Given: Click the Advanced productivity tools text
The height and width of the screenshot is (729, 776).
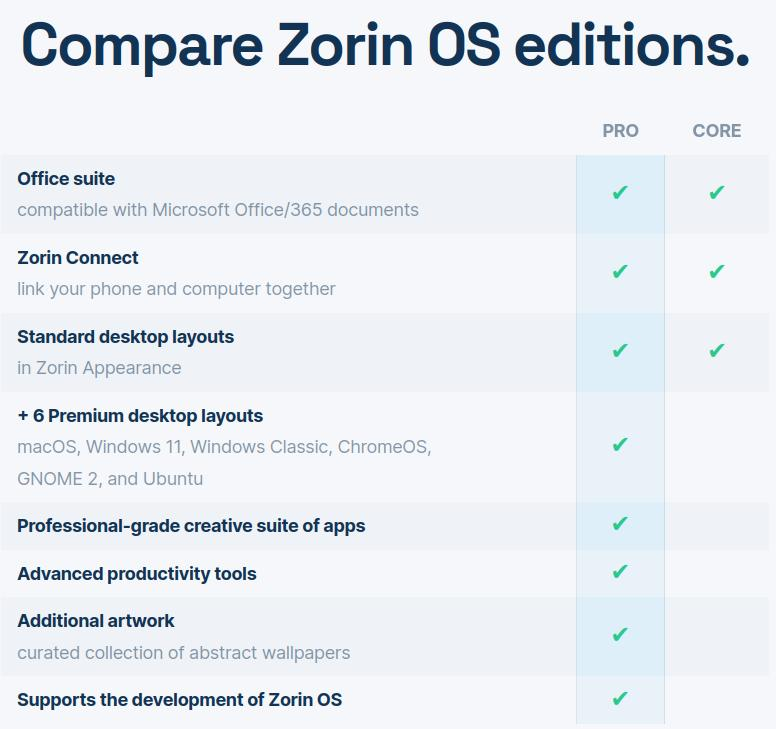Looking at the screenshot, I should 137,574.
